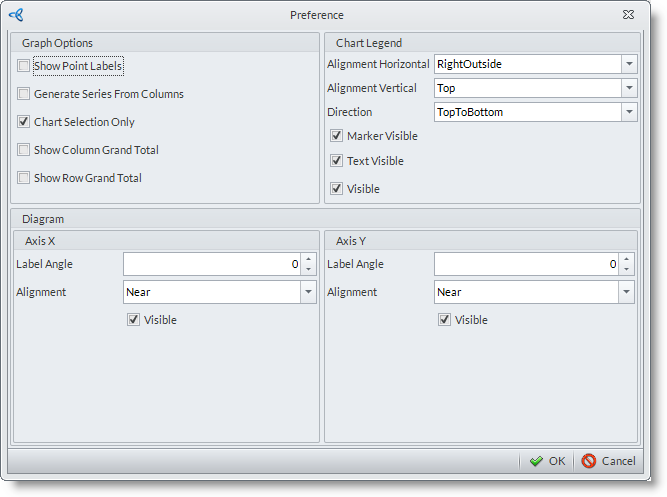Screen dimensions: 667x497
Task: Toggle Show Row Grand Total option
Action: [24, 178]
